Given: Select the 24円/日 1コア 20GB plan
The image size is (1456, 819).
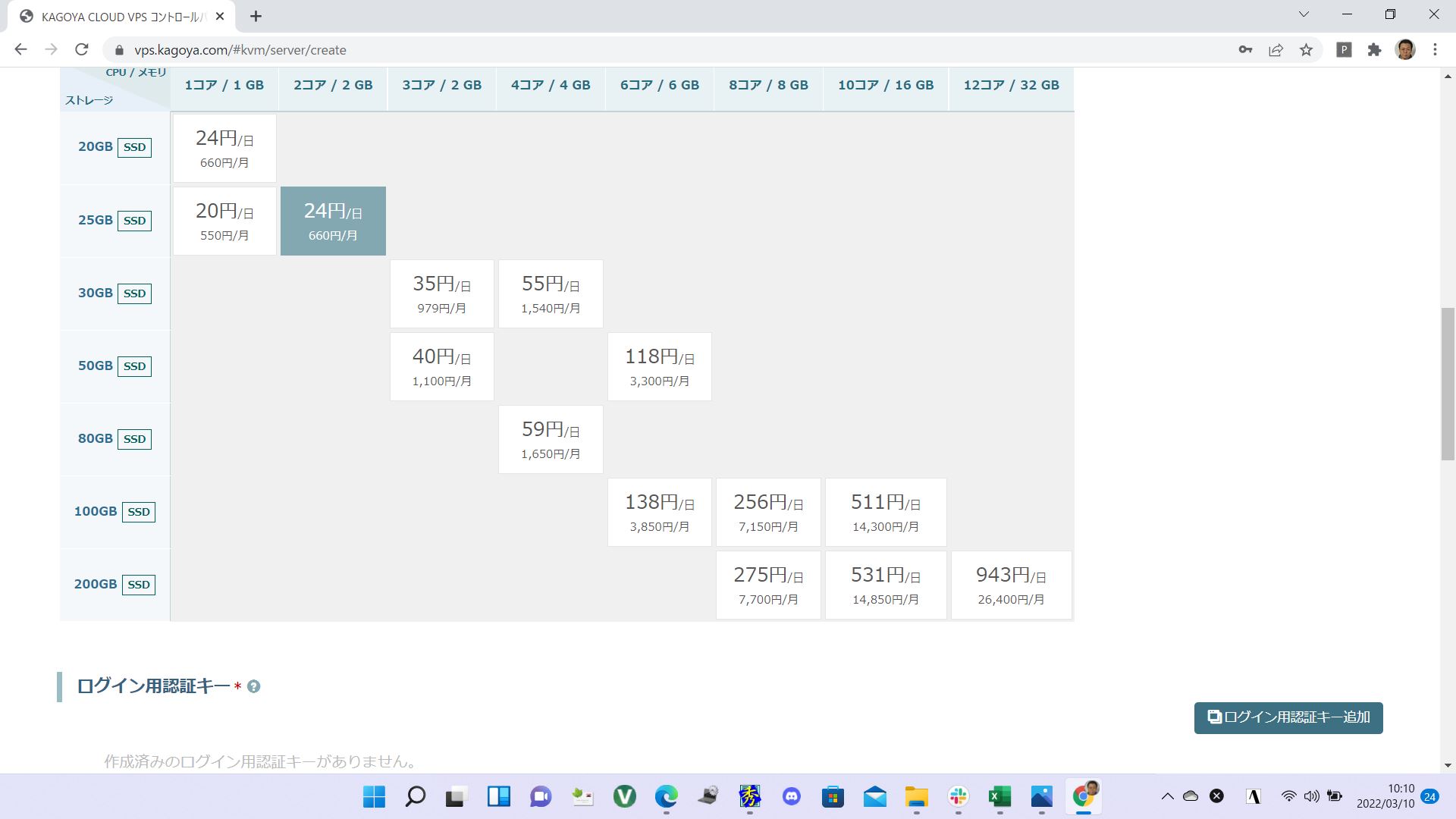Looking at the screenshot, I should point(224,149).
